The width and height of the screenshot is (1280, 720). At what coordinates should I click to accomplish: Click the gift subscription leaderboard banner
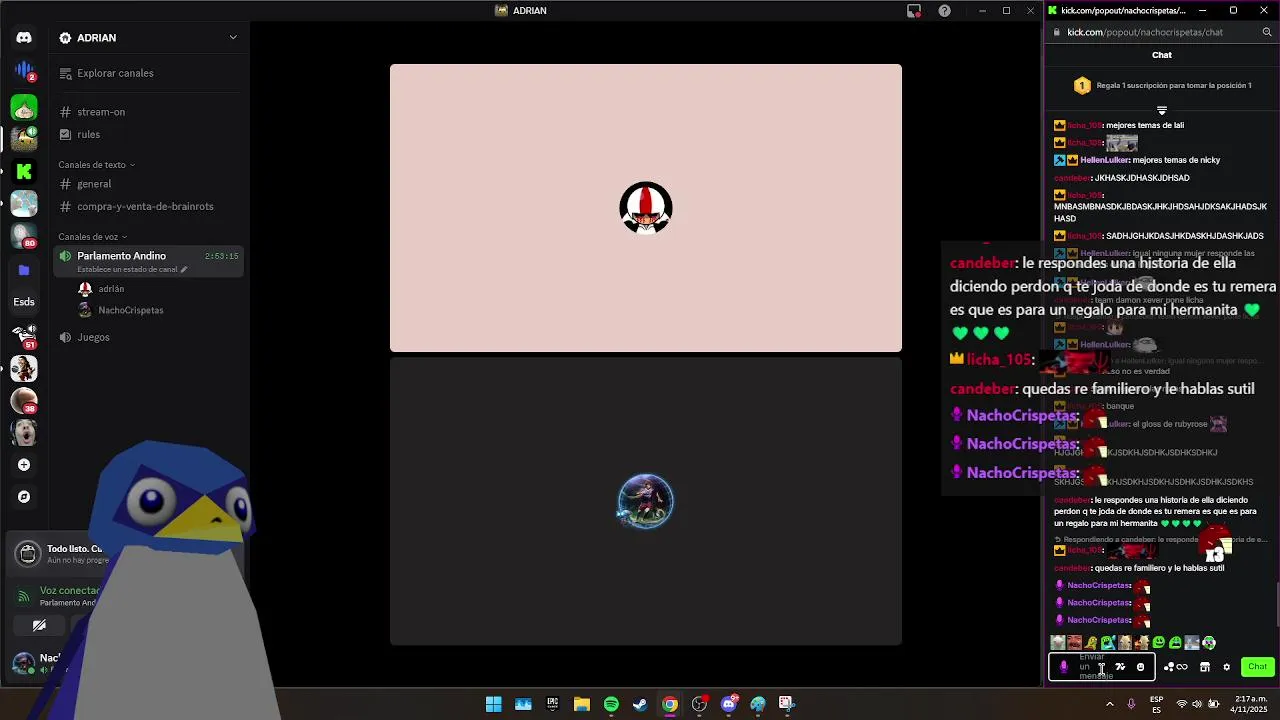[1162, 86]
